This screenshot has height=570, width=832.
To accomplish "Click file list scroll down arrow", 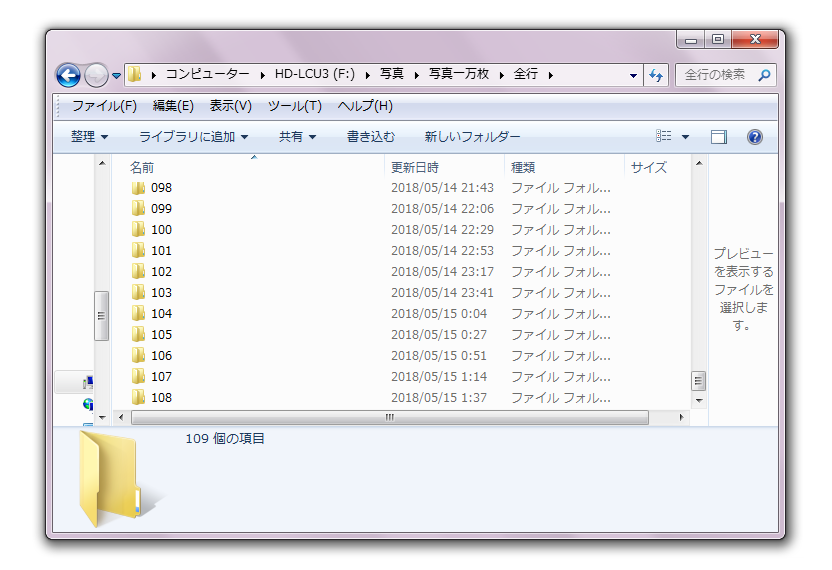I will click(x=699, y=400).
